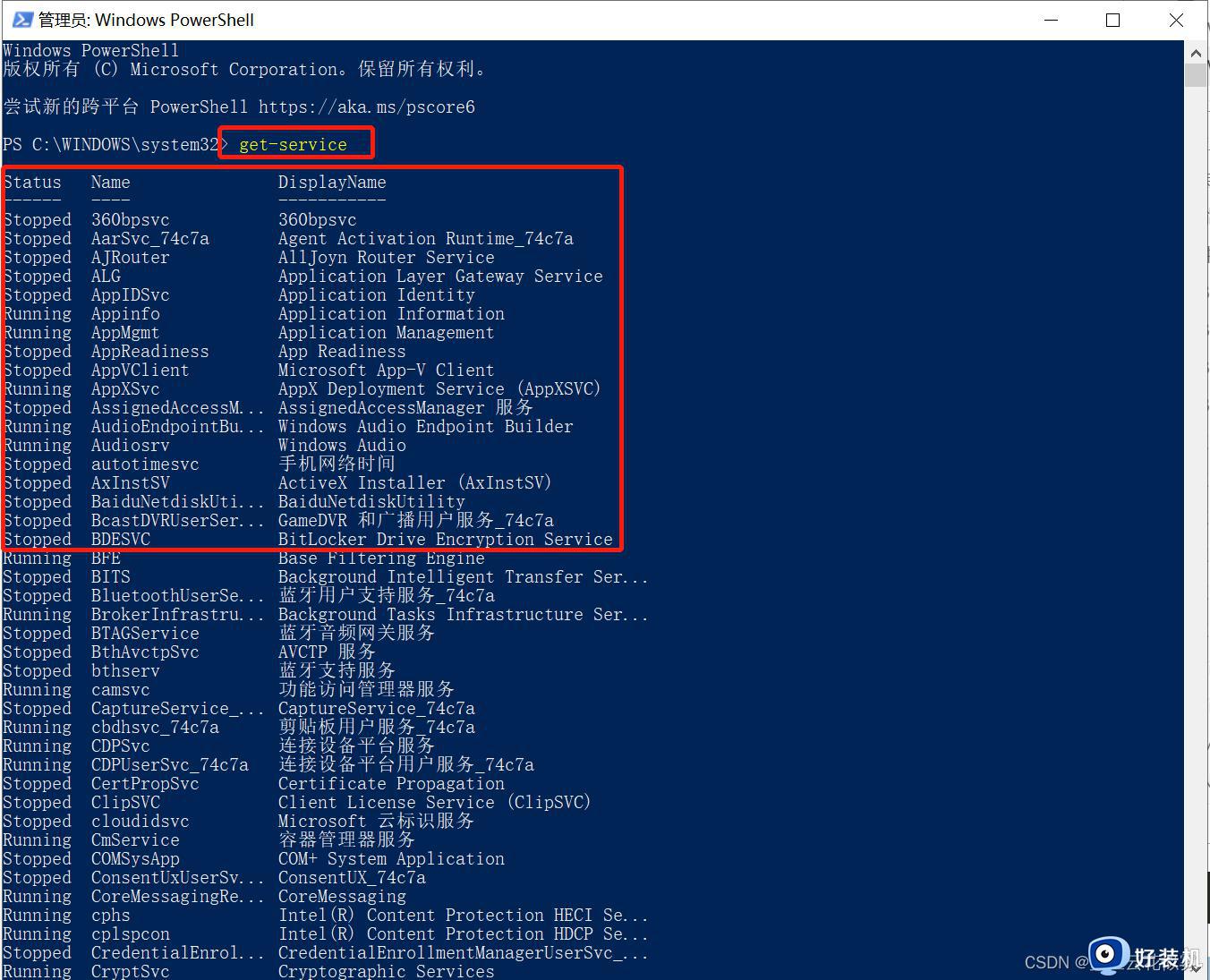Click 'Microsoft App-V Client' display name
Image resolution: width=1210 pixels, height=980 pixels.
click(387, 371)
